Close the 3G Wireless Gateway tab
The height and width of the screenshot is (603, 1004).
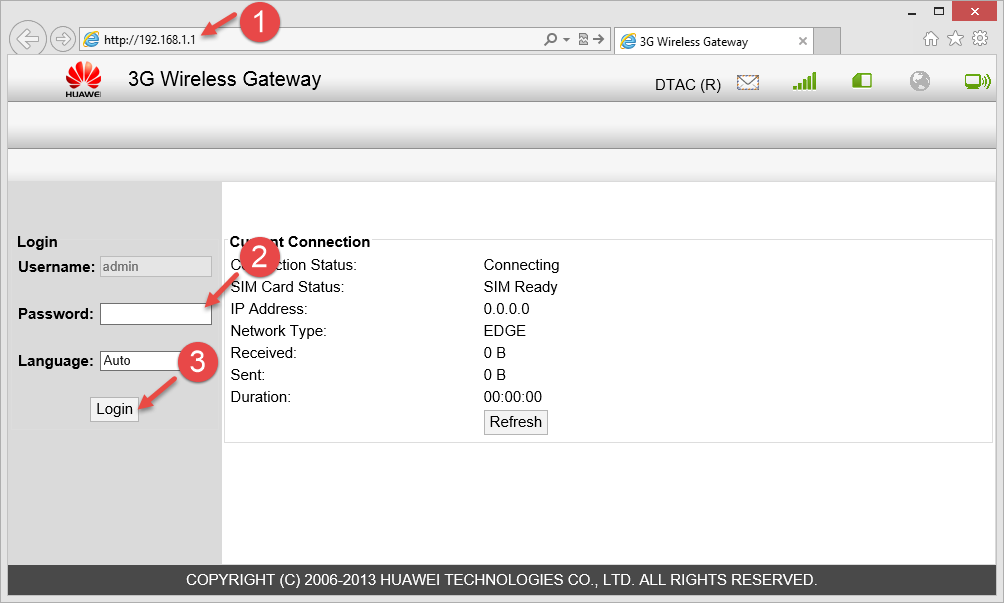pyautogui.click(x=802, y=42)
